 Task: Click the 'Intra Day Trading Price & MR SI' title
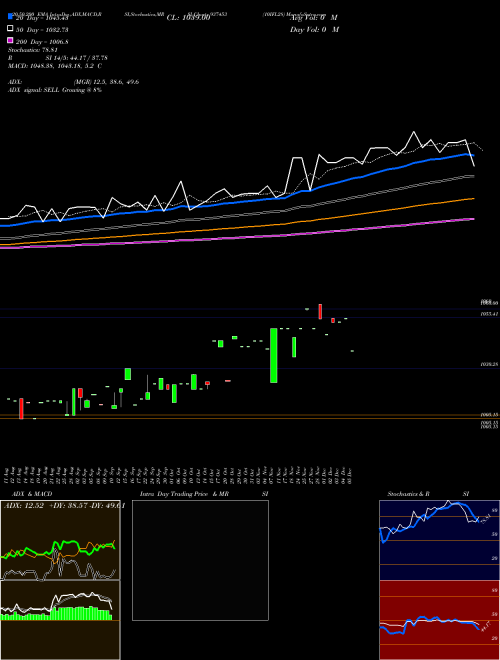tap(204, 494)
